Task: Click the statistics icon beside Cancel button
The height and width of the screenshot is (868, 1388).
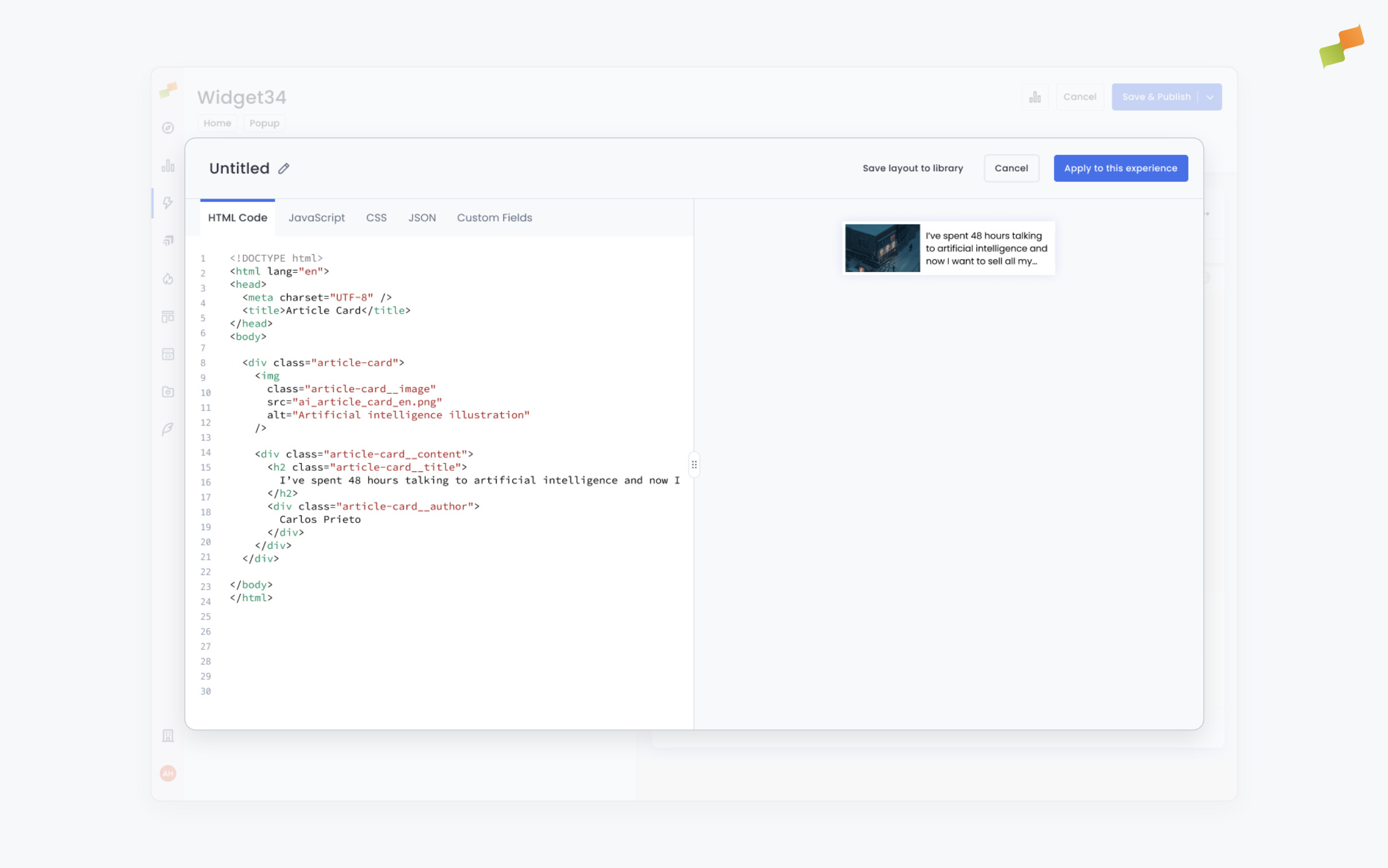Action: coord(1035,96)
